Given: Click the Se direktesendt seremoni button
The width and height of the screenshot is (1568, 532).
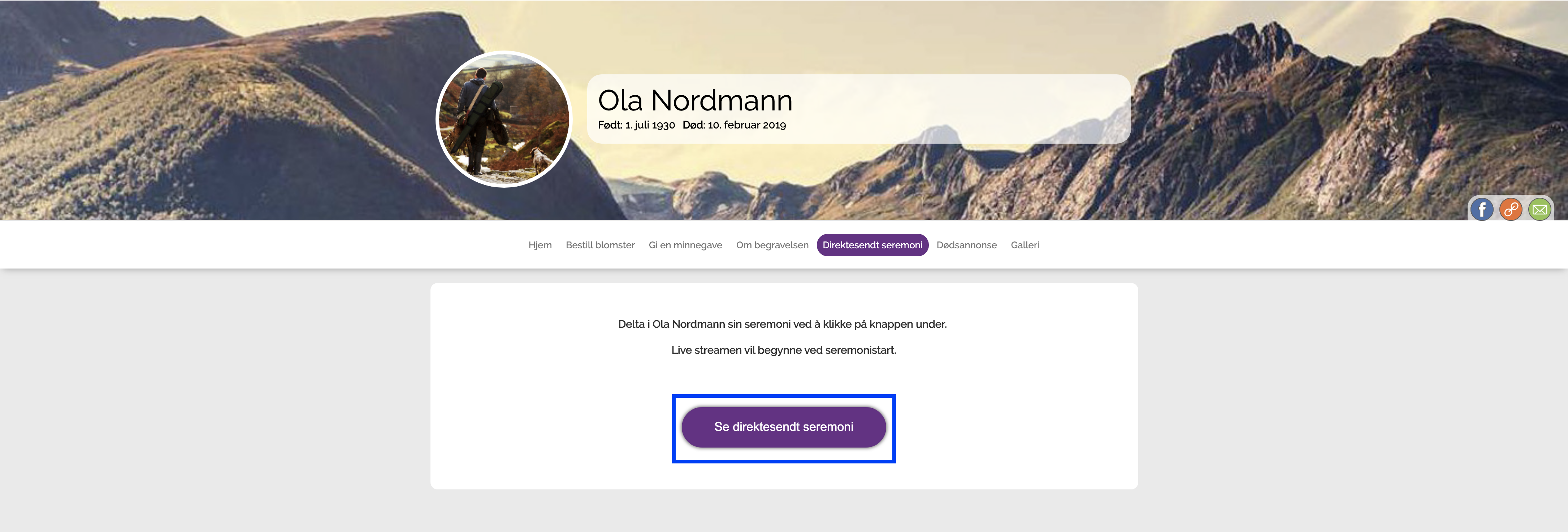Looking at the screenshot, I should [783, 427].
